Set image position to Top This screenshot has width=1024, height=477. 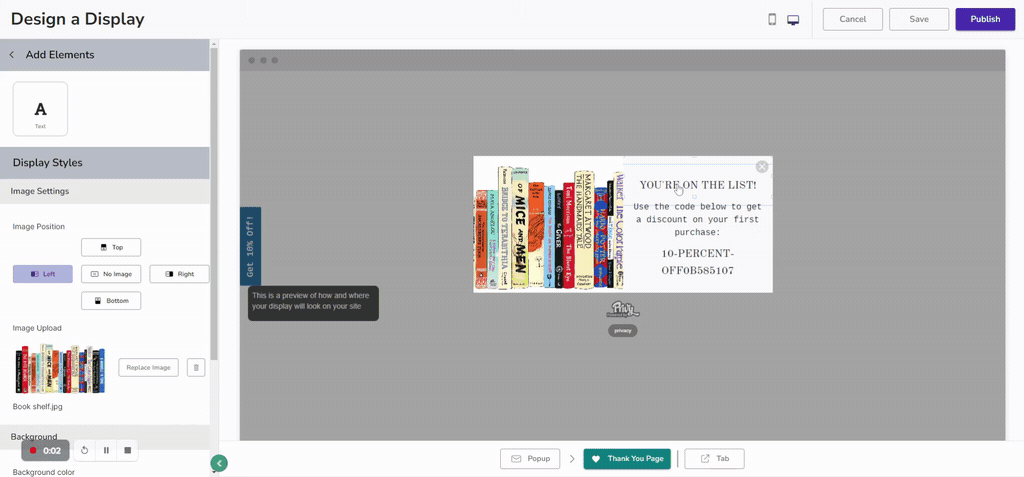pos(111,248)
